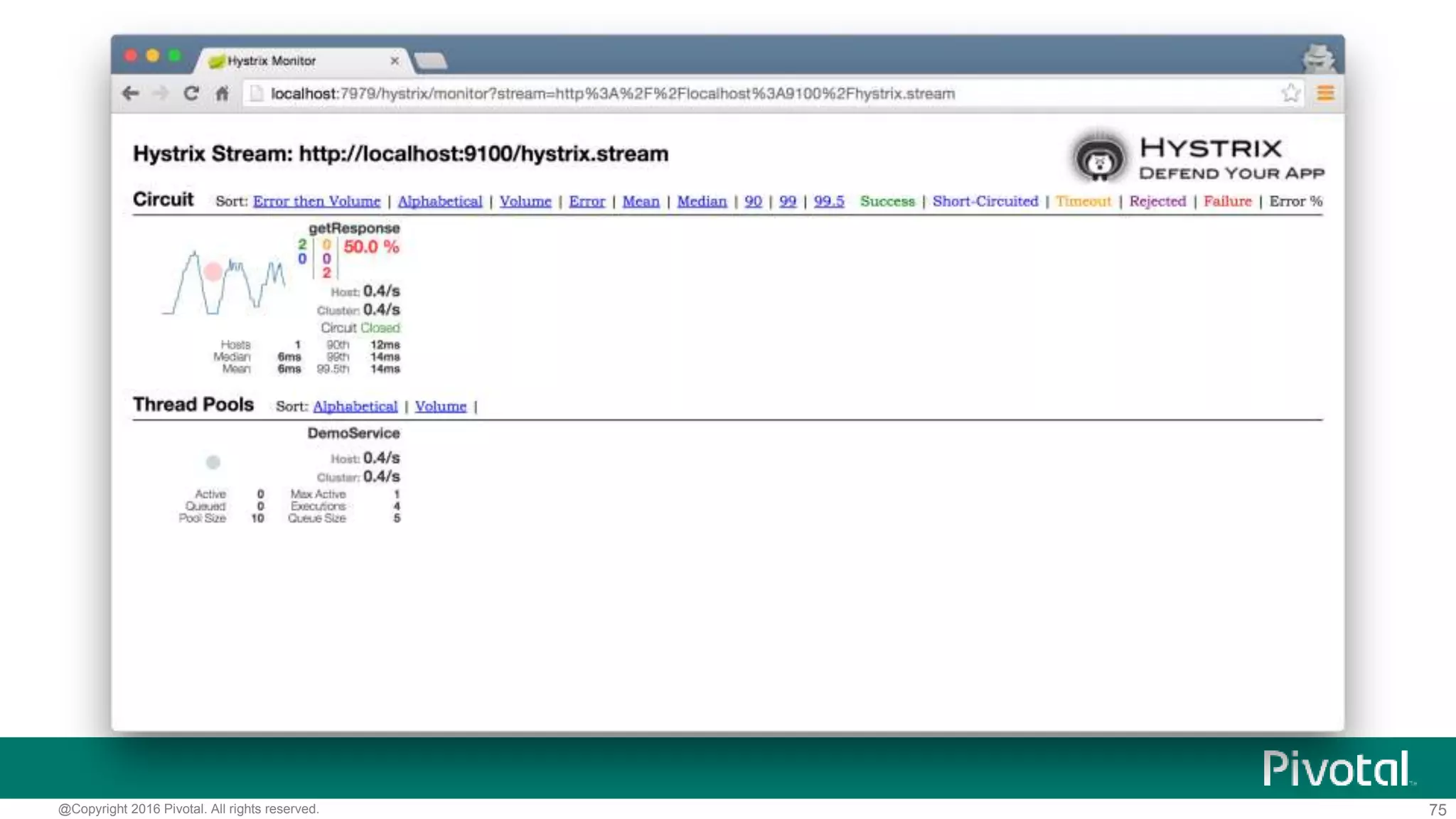1456x819 pixels.
Task: Click the DemoService thread pool circle
Action: coord(213,463)
